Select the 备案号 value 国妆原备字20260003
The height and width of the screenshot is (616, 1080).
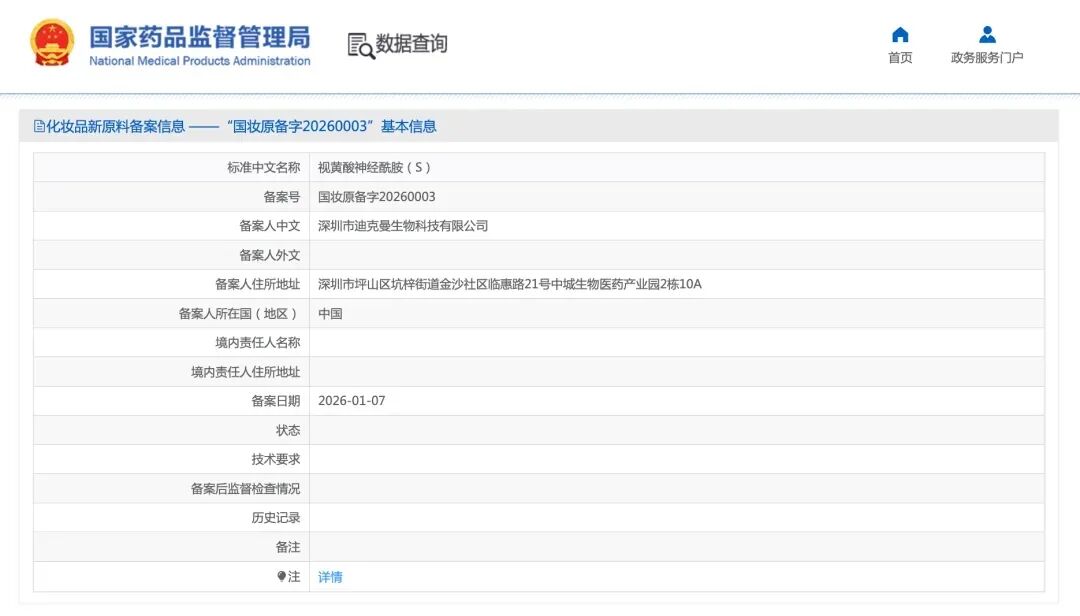tap(377, 196)
